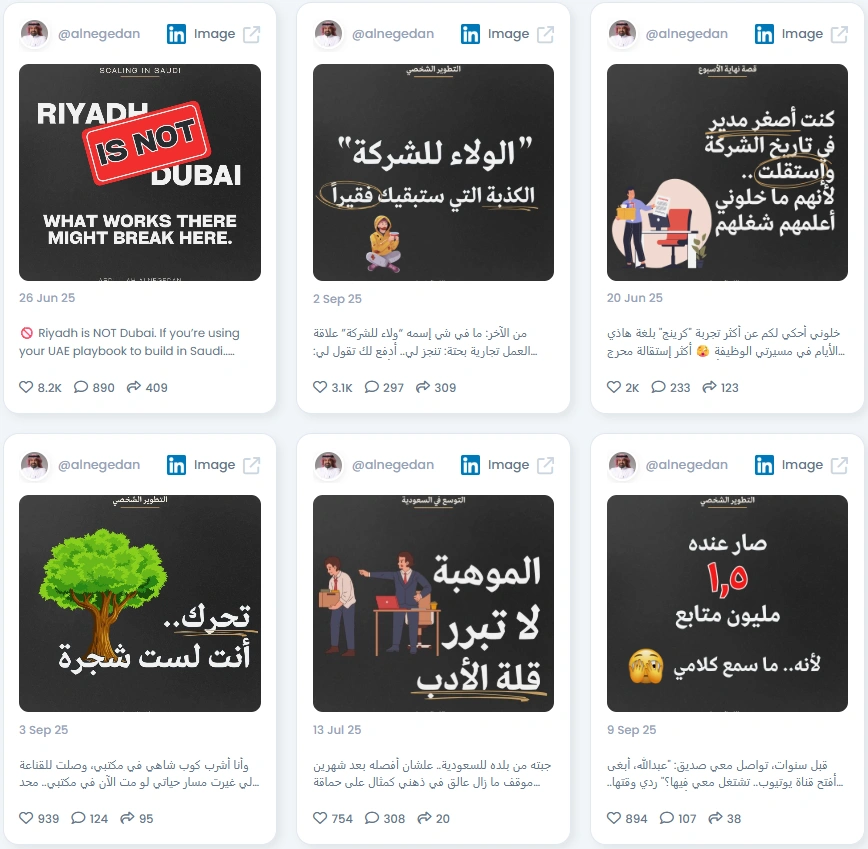Open the 1.5 million followers image thumbnail
The width and height of the screenshot is (868, 849).
pos(727,603)
